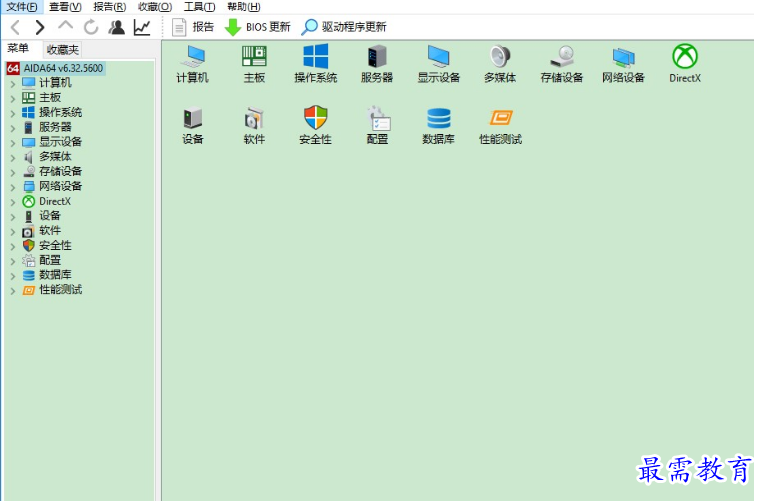Open the 查看(V) menu
The width and height of the screenshot is (760, 501).
coord(65,7)
